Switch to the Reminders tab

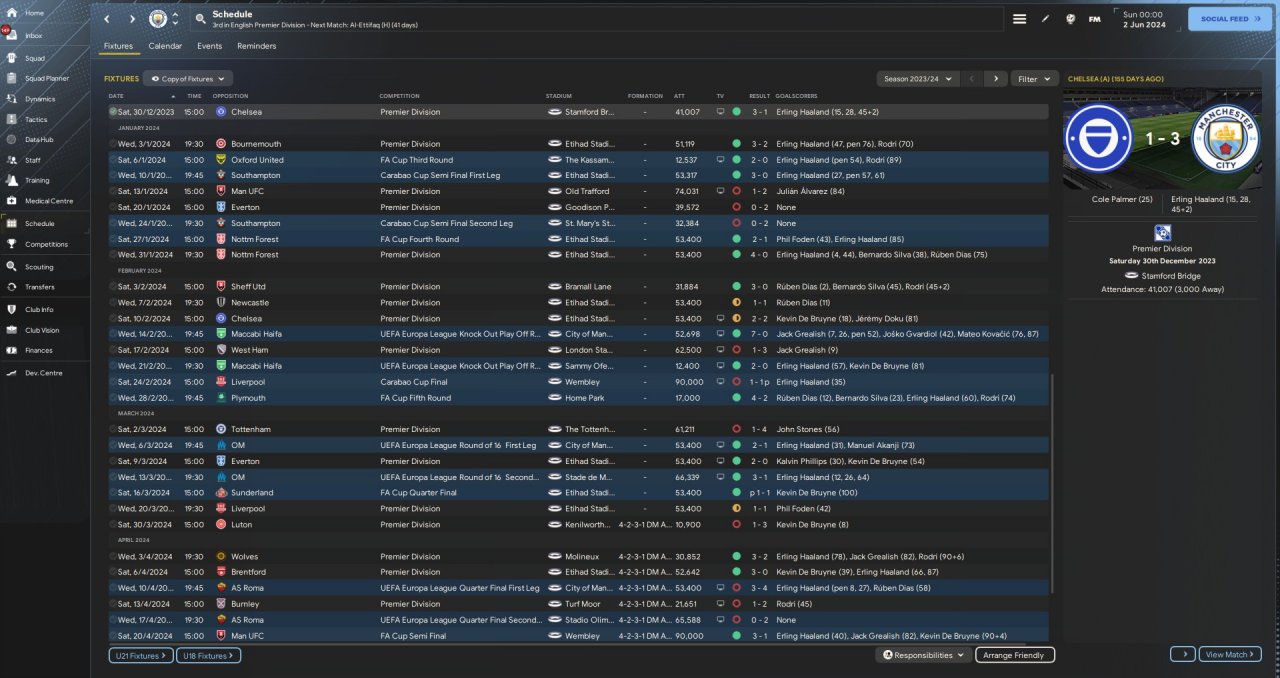click(x=257, y=46)
